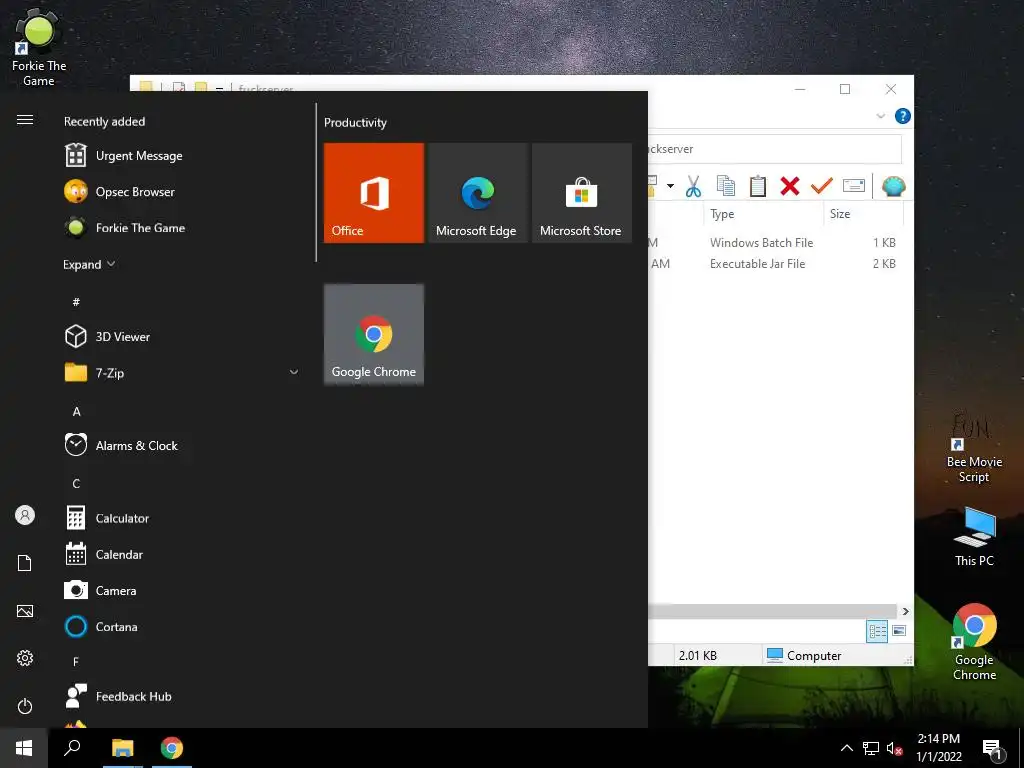Click the user account icon in Start
The height and width of the screenshot is (768, 1024).
coord(25,515)
